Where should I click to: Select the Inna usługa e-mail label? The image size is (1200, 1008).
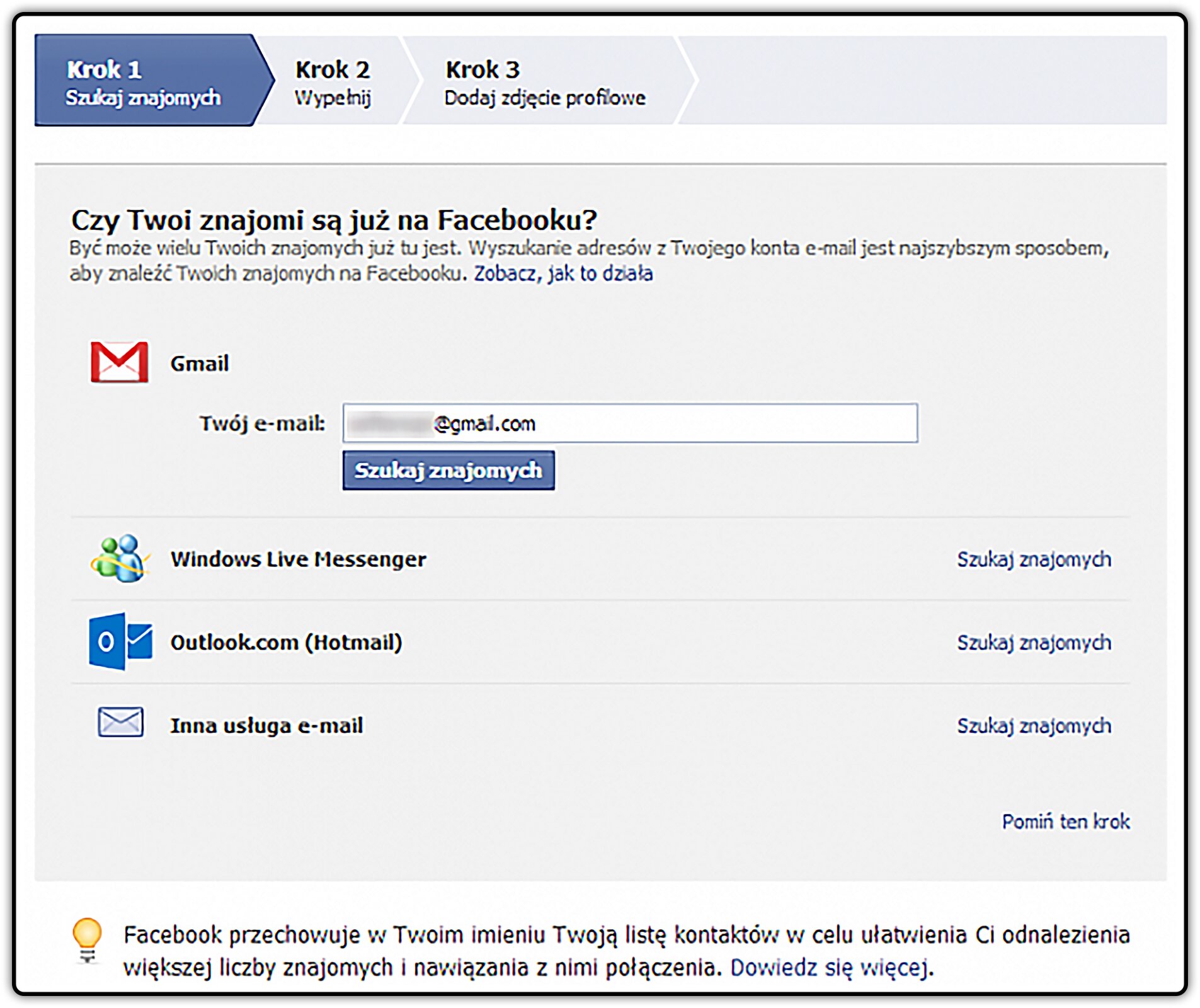tap(266, 725)
